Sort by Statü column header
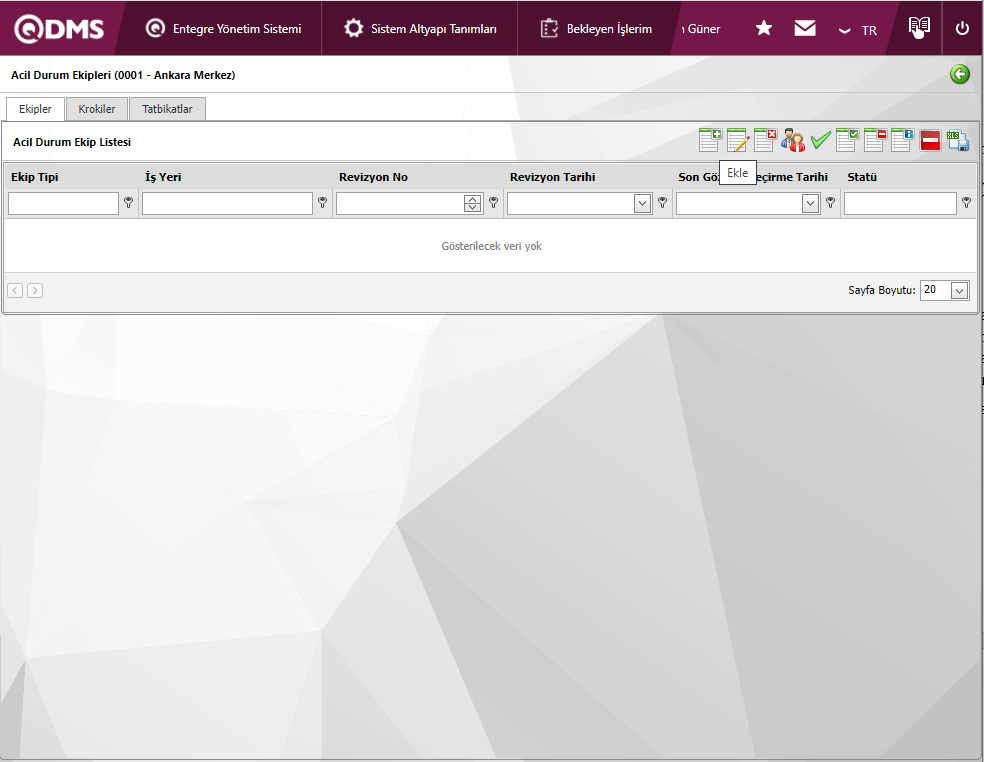The image size is (984, 762). click(862, 177)
